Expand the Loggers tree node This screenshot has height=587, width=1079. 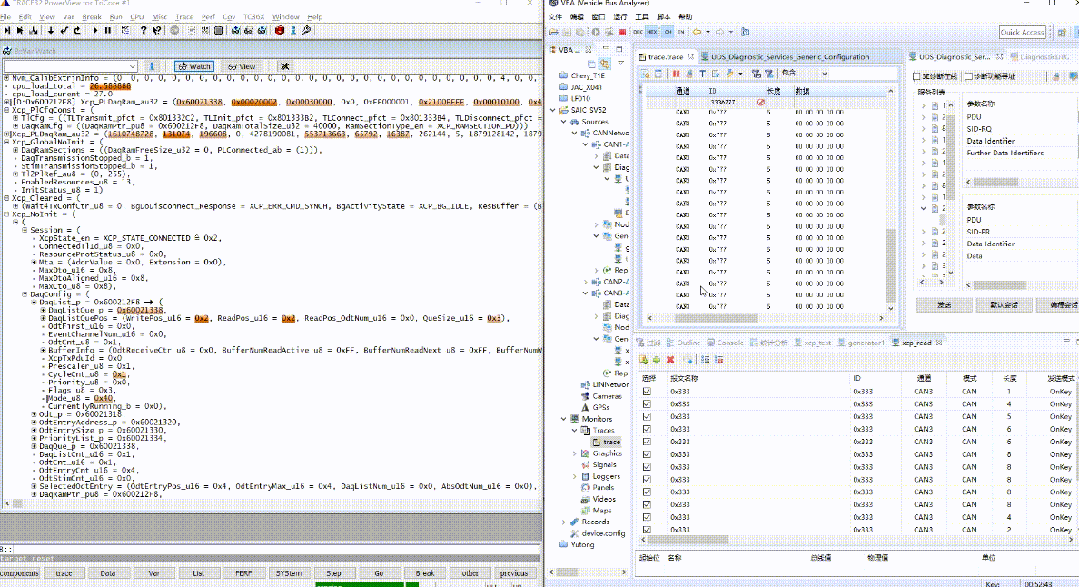pyautogui.click(x=575, y=476)
